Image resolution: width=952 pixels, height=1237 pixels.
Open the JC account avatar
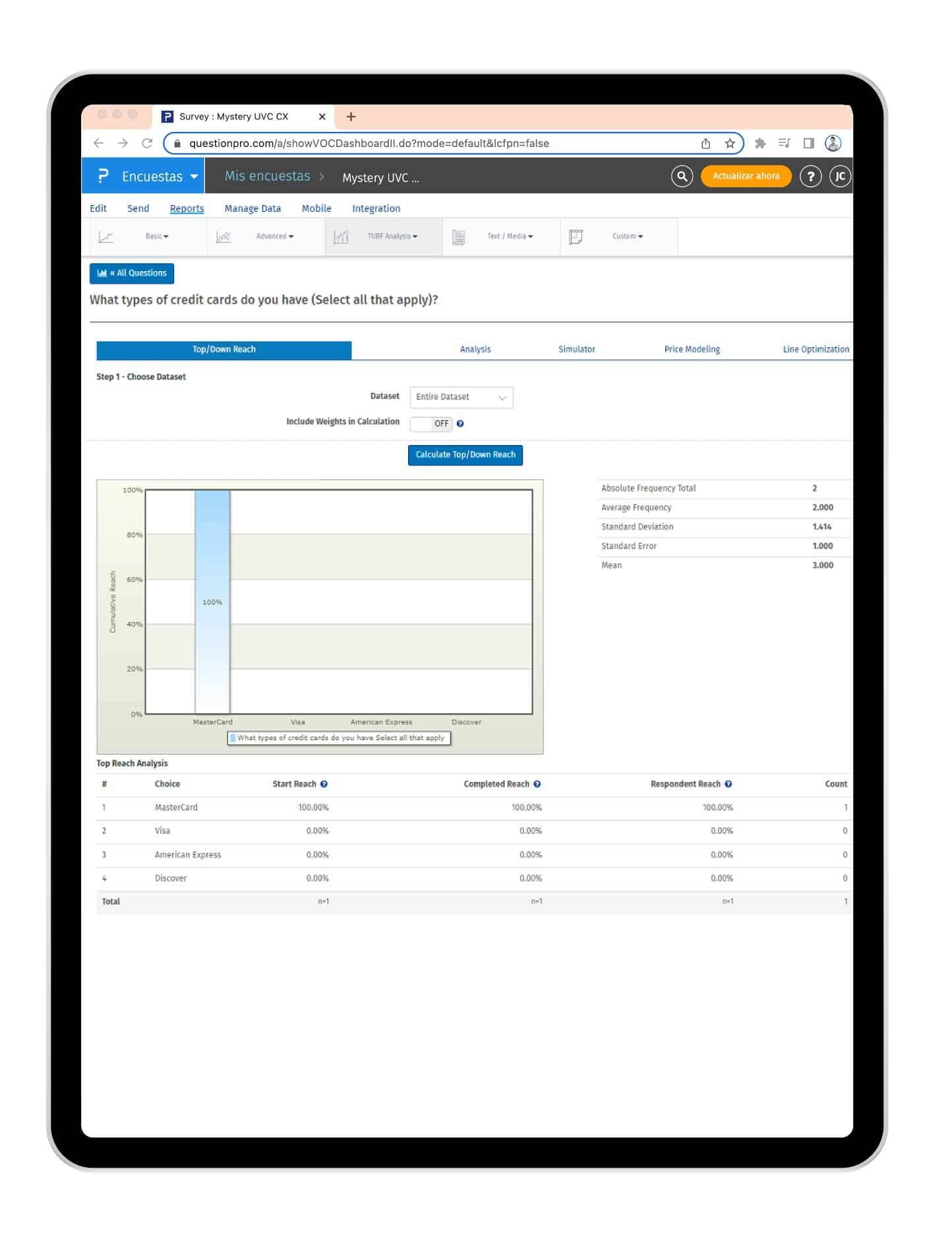(840, 176)
